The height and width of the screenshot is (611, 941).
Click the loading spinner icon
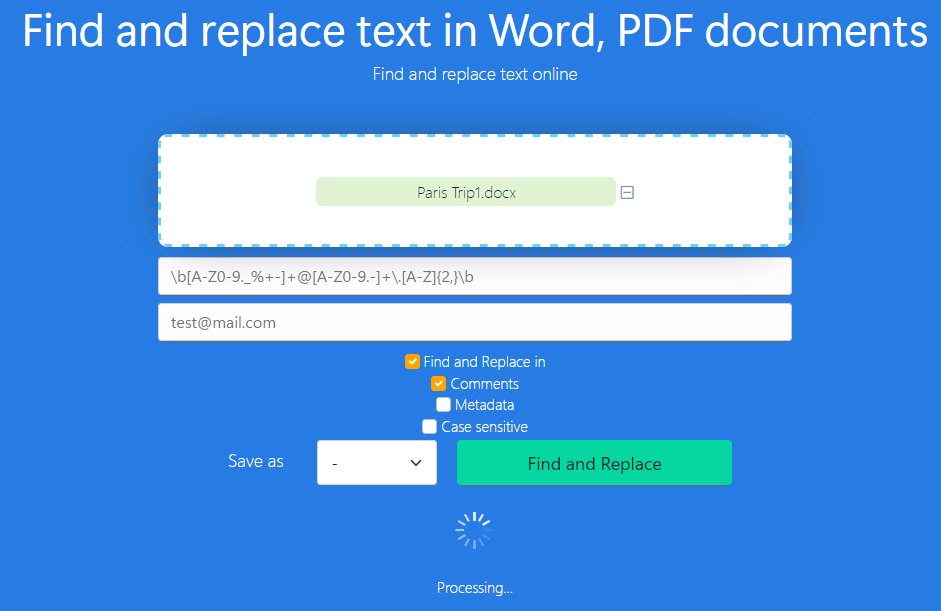[x=473, y=531]
